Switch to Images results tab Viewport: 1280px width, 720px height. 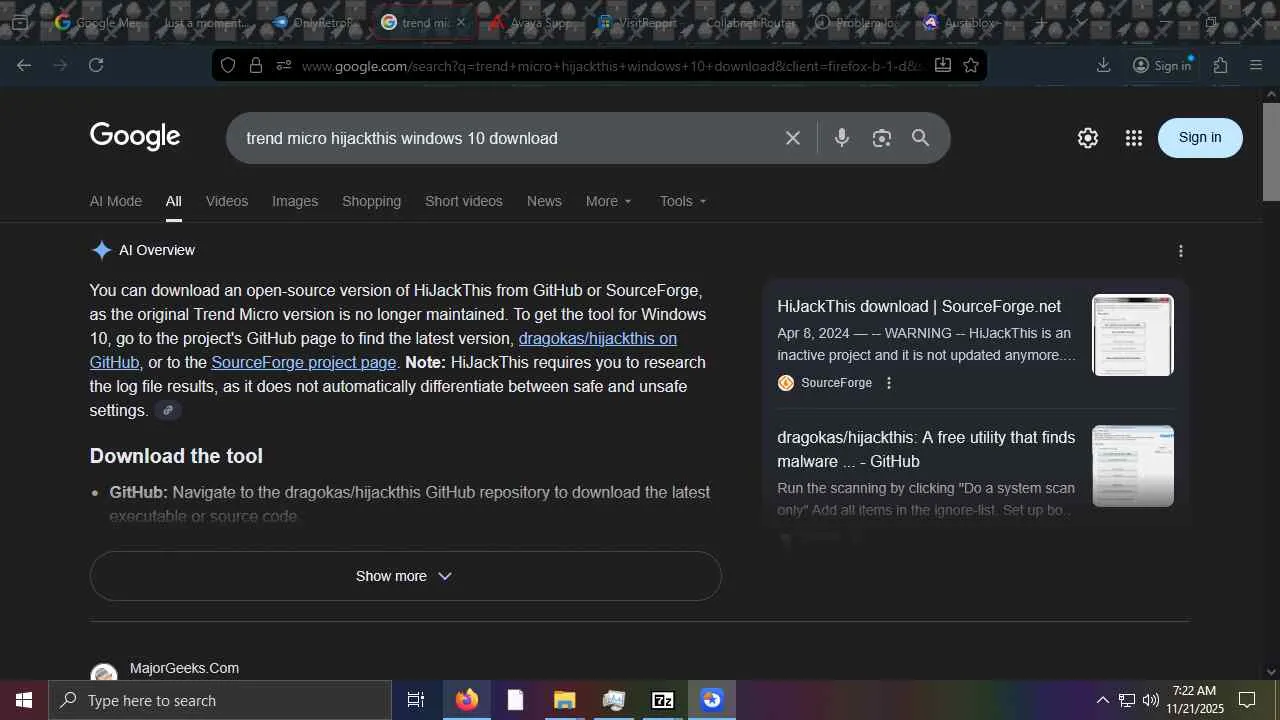(x=295, y=201)
